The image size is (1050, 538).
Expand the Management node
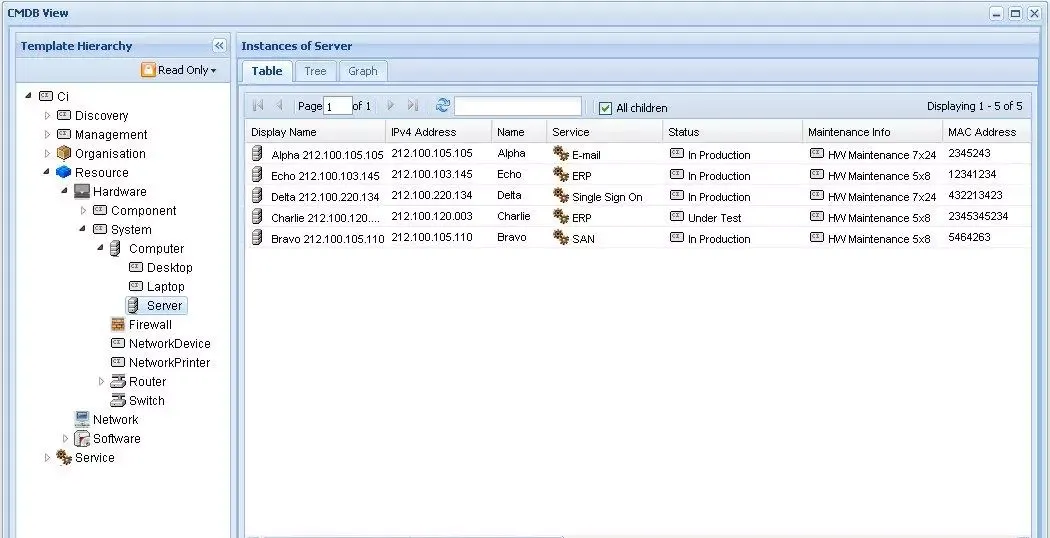47,134
